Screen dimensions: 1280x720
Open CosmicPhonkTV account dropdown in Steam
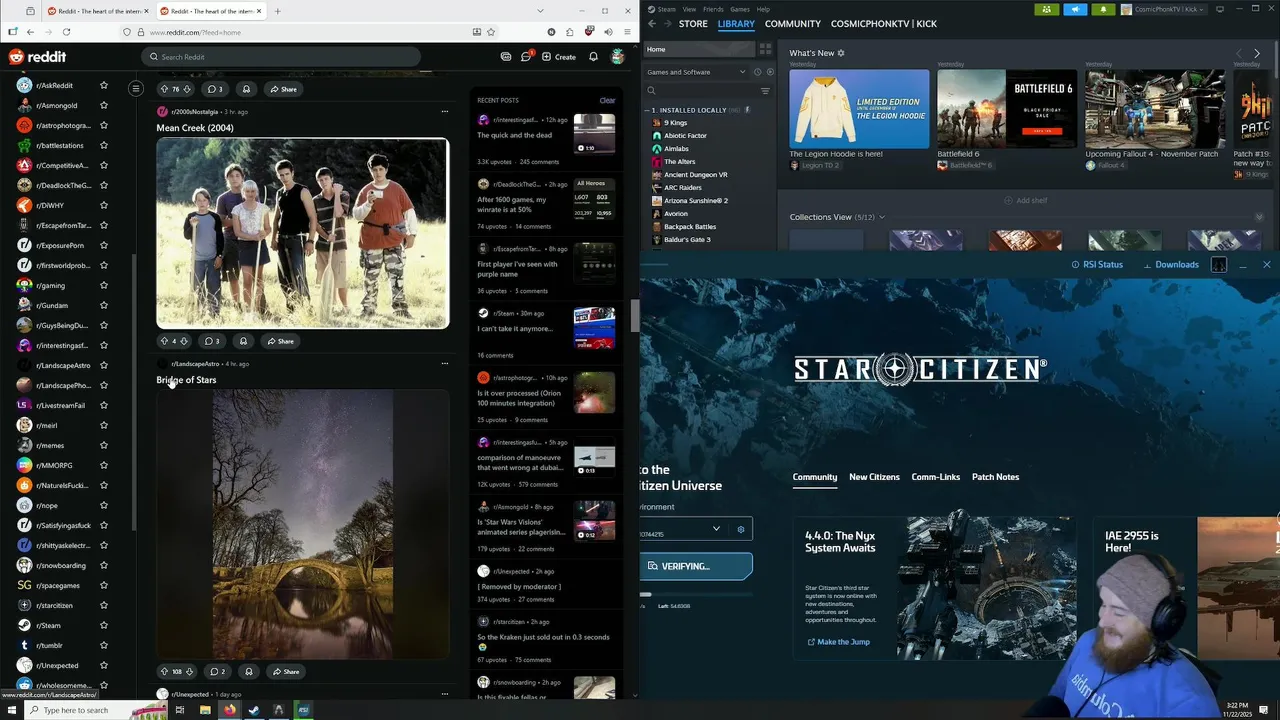pos(1165,9)
